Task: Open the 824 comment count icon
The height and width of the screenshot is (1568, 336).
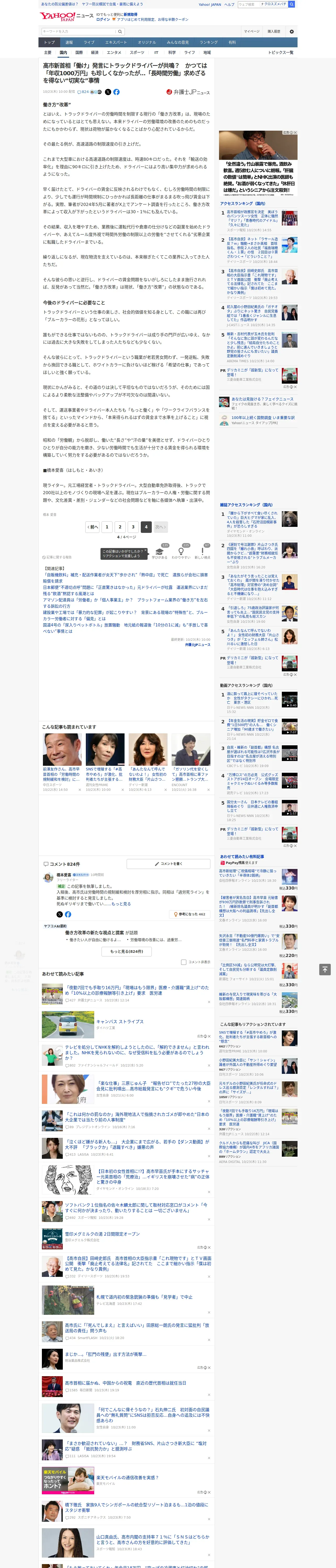Action: pyautogui.click(x=83, y=92)
